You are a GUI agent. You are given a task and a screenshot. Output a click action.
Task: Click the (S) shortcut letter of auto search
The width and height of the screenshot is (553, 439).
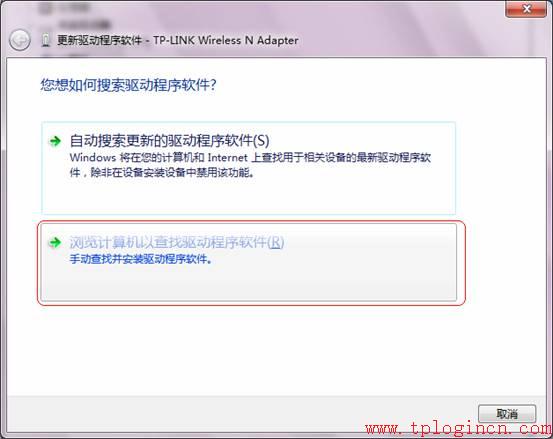click(261, 141)
